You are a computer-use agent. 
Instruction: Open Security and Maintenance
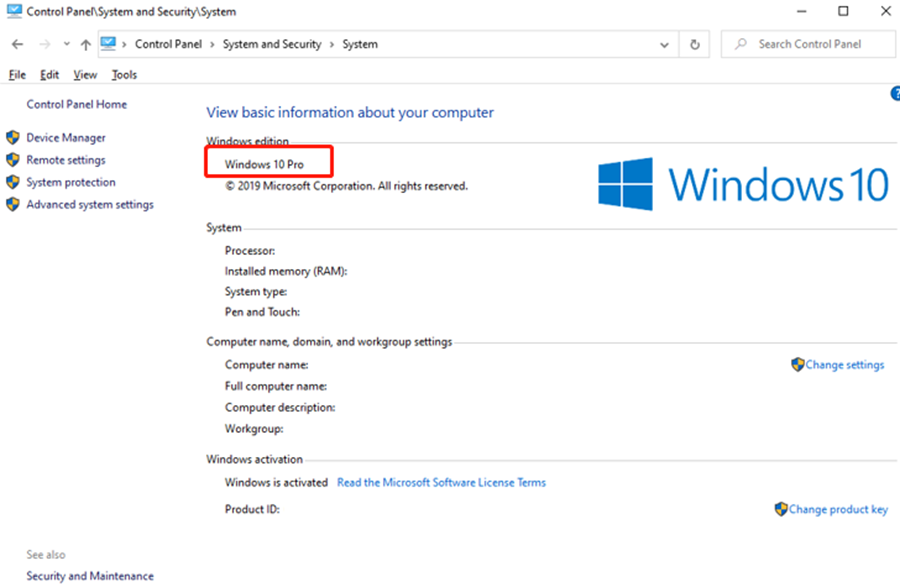pos(90,576)
